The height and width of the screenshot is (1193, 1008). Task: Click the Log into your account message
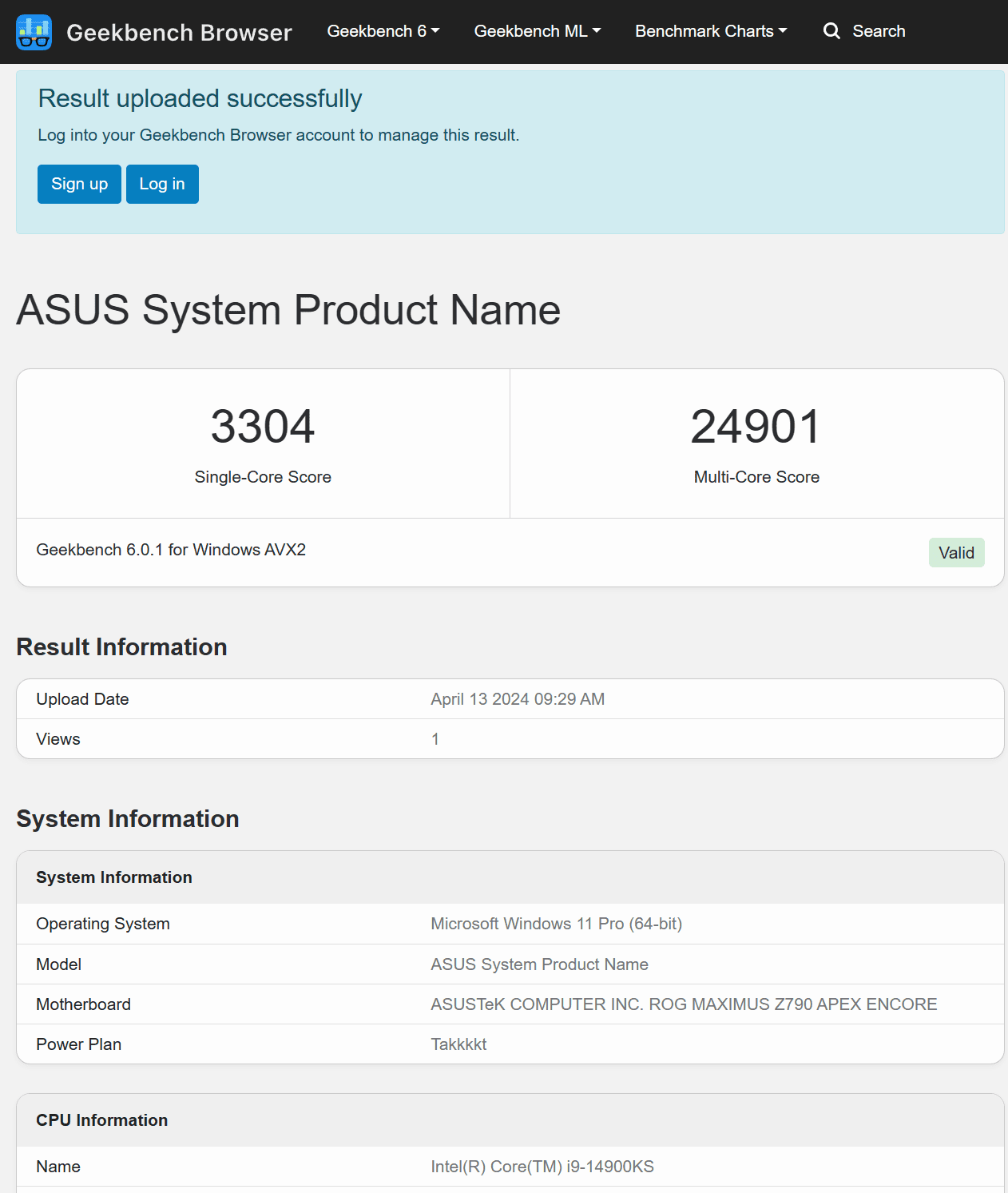click(278, 135)
